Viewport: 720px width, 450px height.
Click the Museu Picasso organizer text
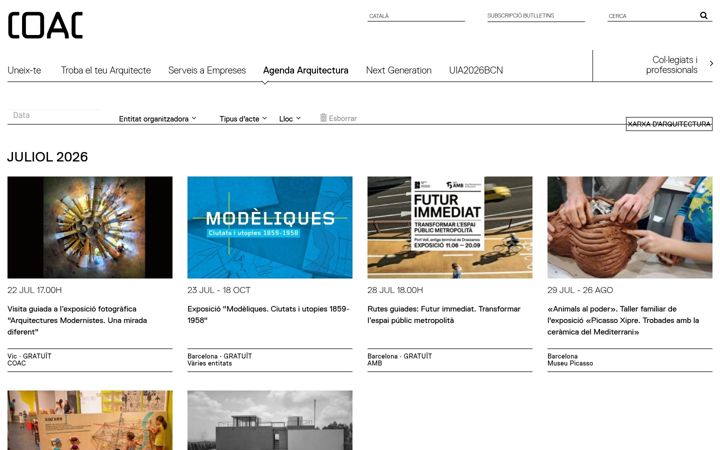[570, 363]
